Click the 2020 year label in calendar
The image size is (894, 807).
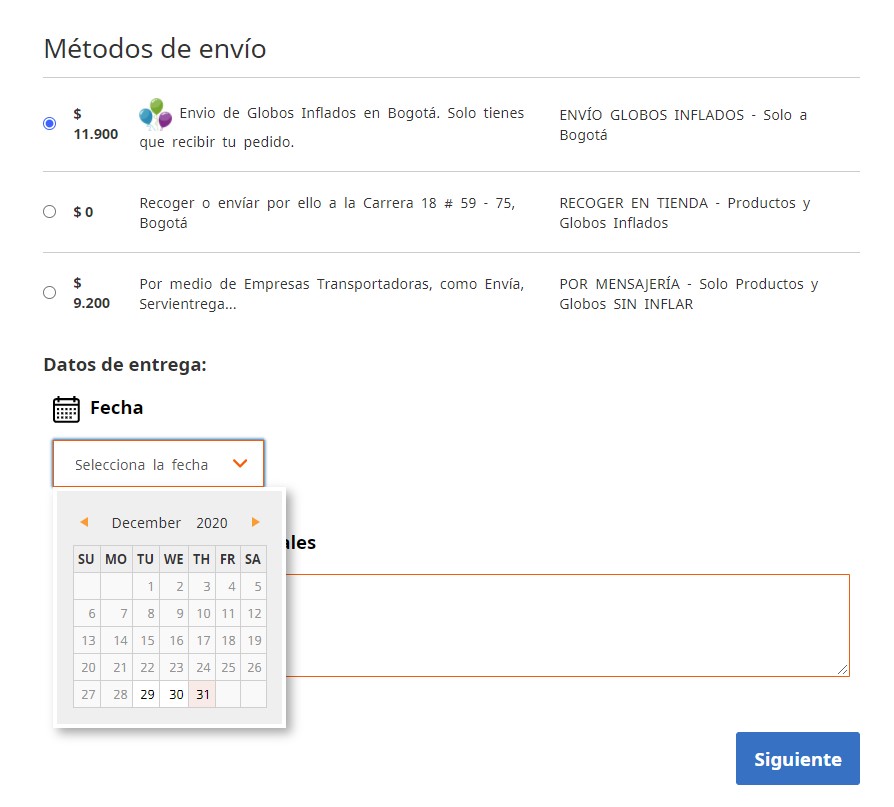[x=212, y=523]
